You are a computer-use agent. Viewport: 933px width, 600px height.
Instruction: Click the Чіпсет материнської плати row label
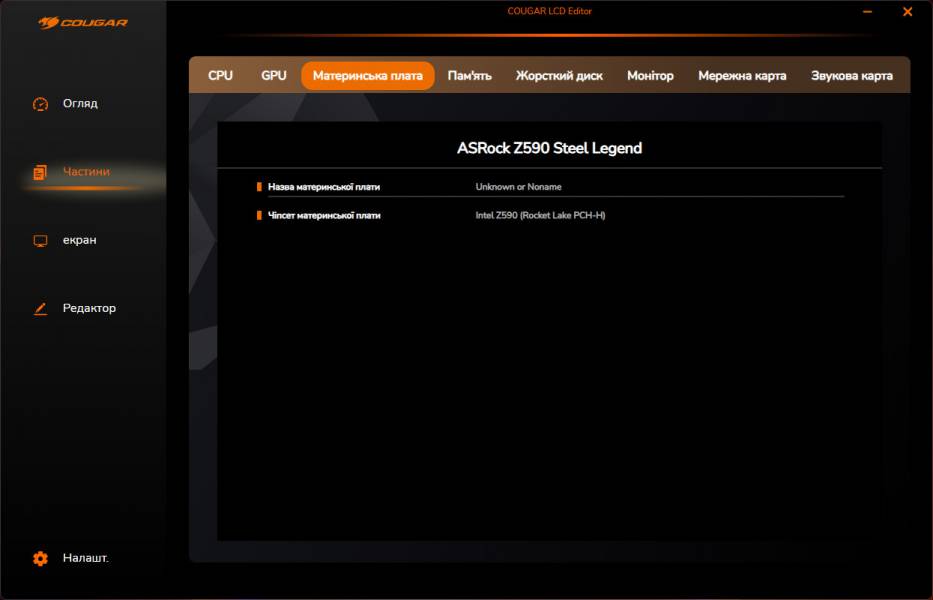[x=324, y=215]
